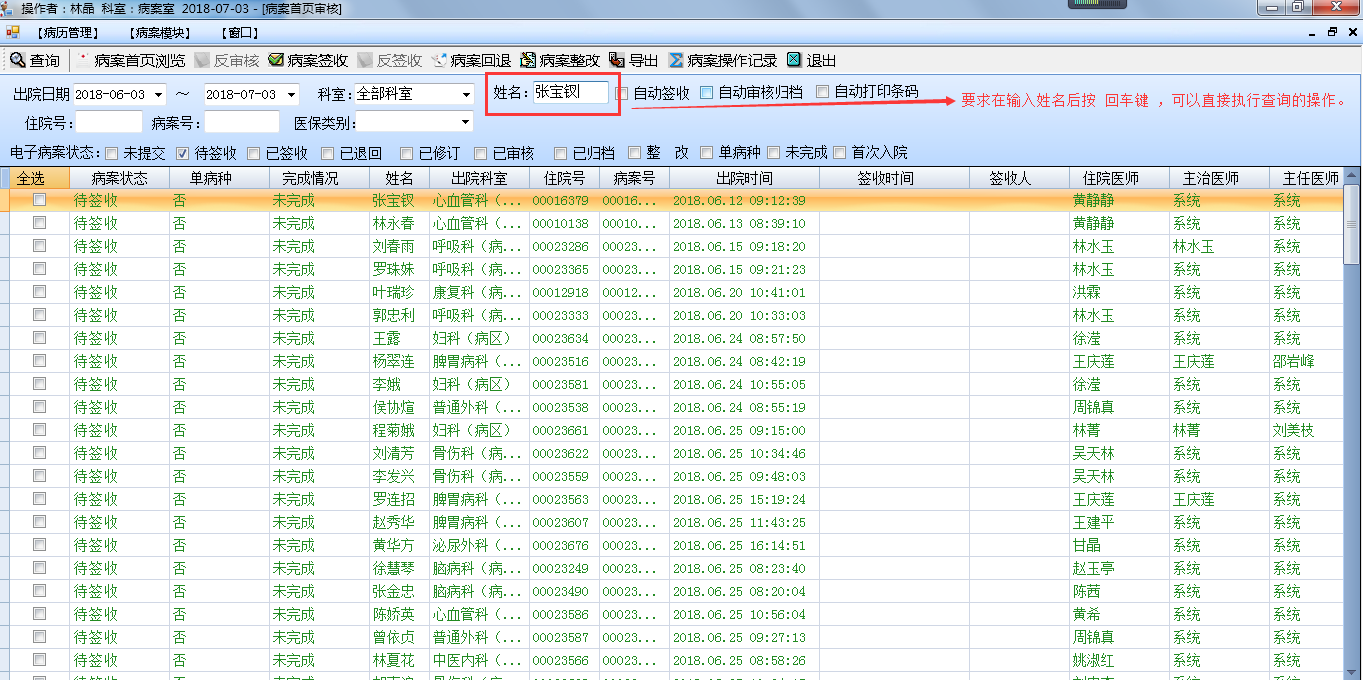Click the application icon in title bar
This screenshot has width=1363, height=680.
click(x=9, y=8)
